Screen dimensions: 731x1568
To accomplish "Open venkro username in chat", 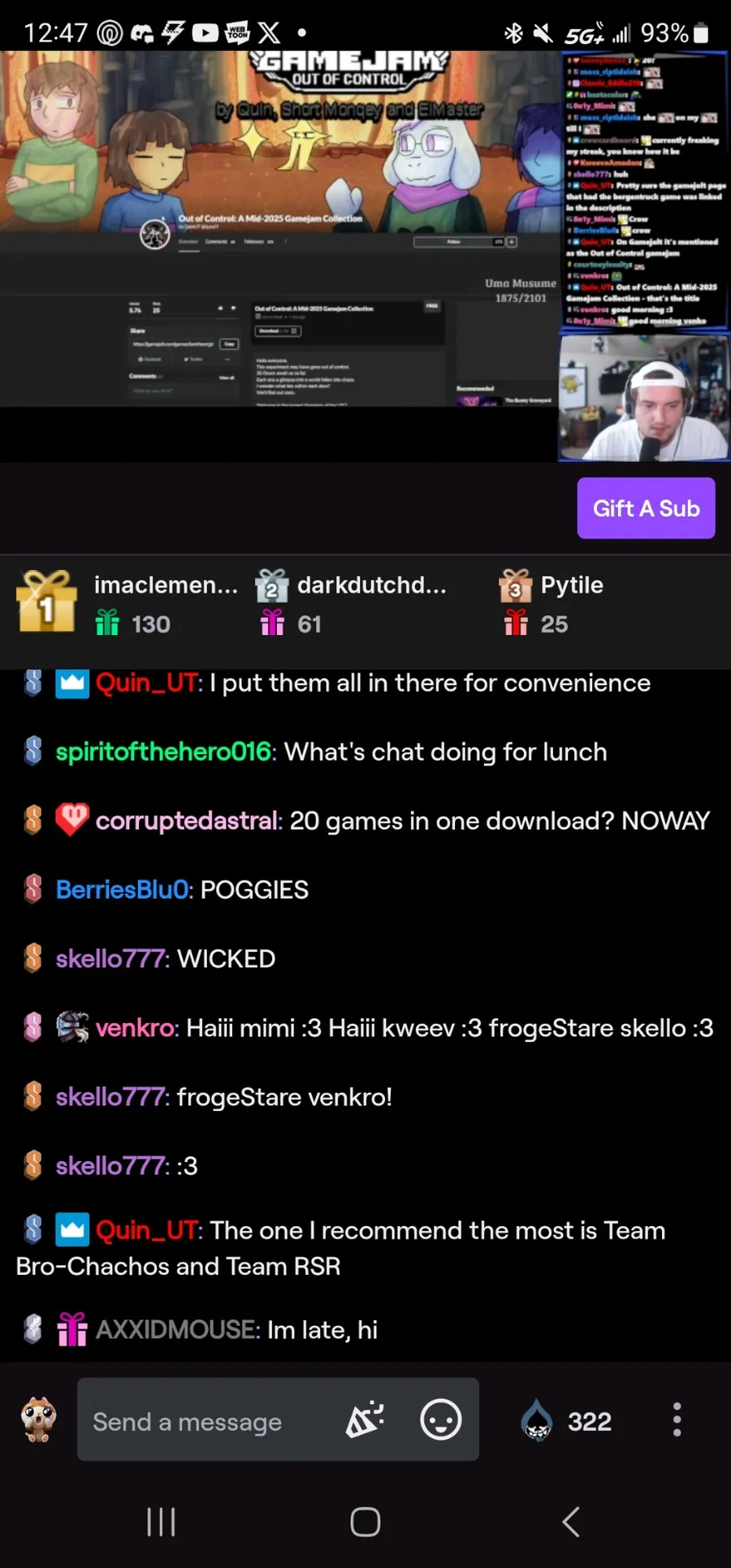I will click(x=135, y=1028).
